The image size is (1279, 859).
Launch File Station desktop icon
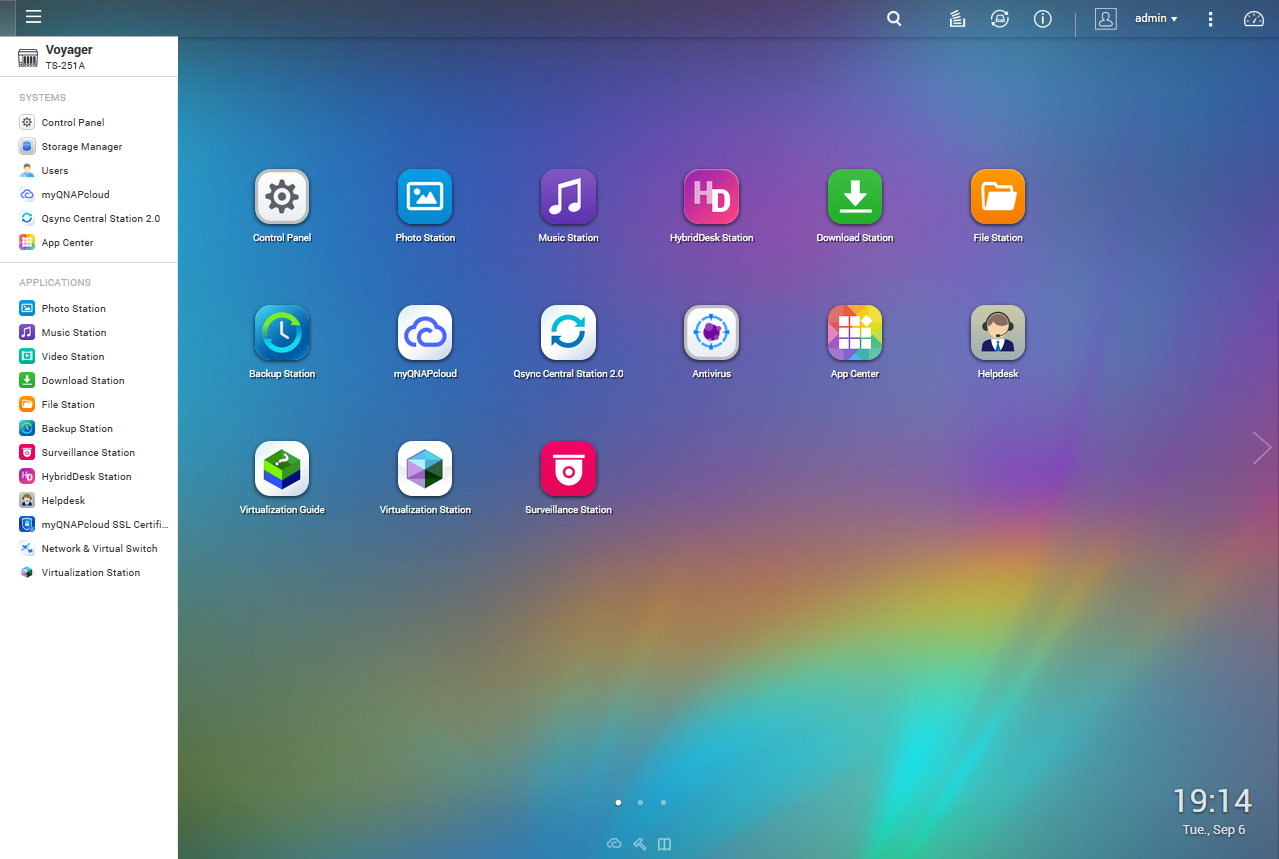point(998,196)
